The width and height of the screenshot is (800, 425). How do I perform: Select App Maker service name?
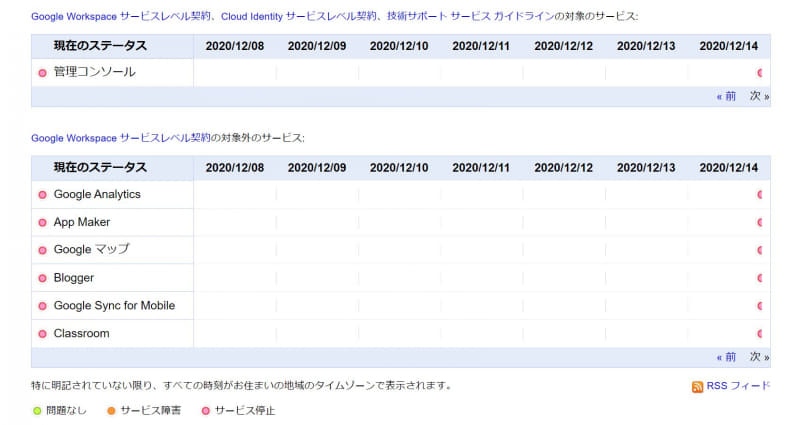coord(82,222)
